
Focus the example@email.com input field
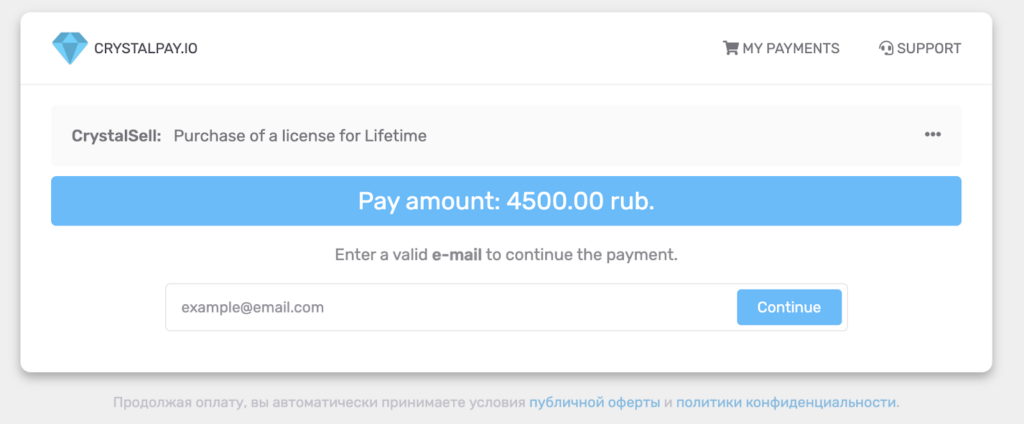pyautogui.click(x=450, y=308)
